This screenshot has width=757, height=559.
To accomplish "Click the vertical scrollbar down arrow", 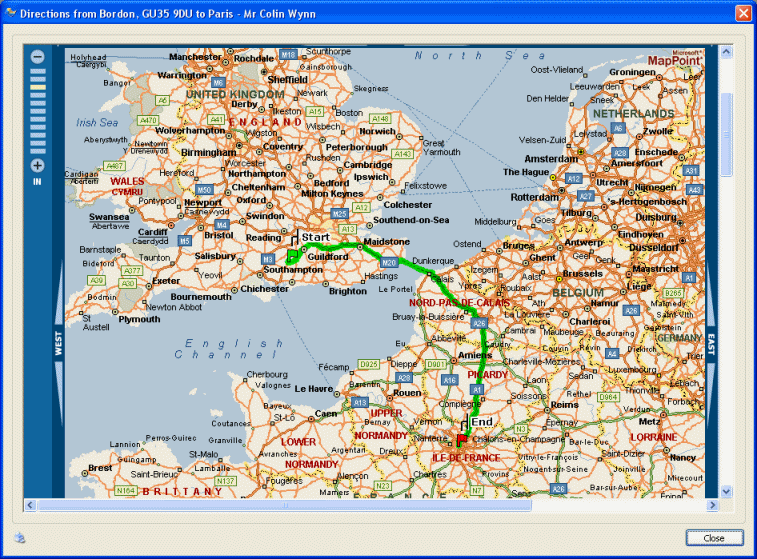I will 727,491.
